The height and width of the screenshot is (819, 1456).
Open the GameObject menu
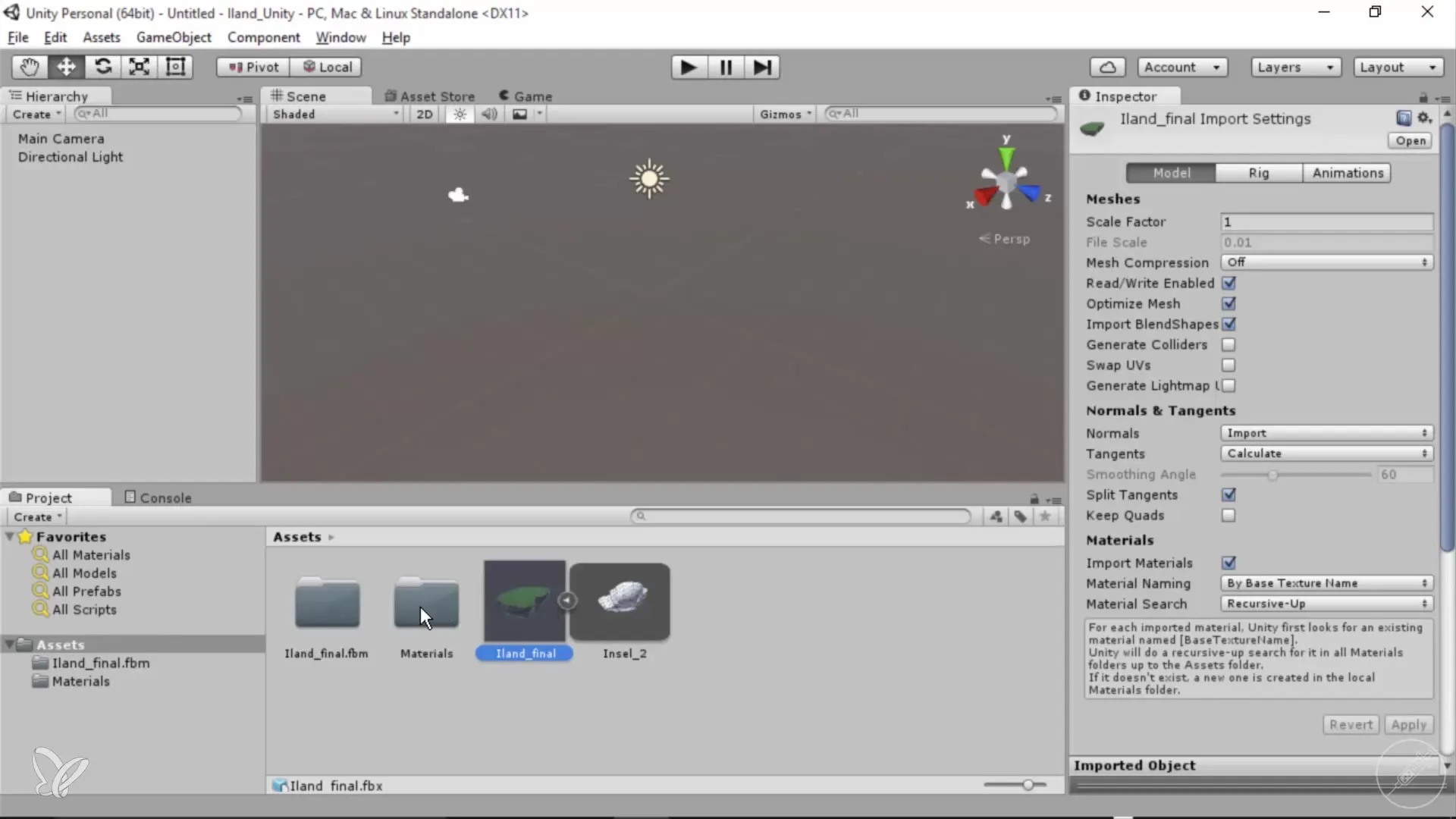coord(174,37)
